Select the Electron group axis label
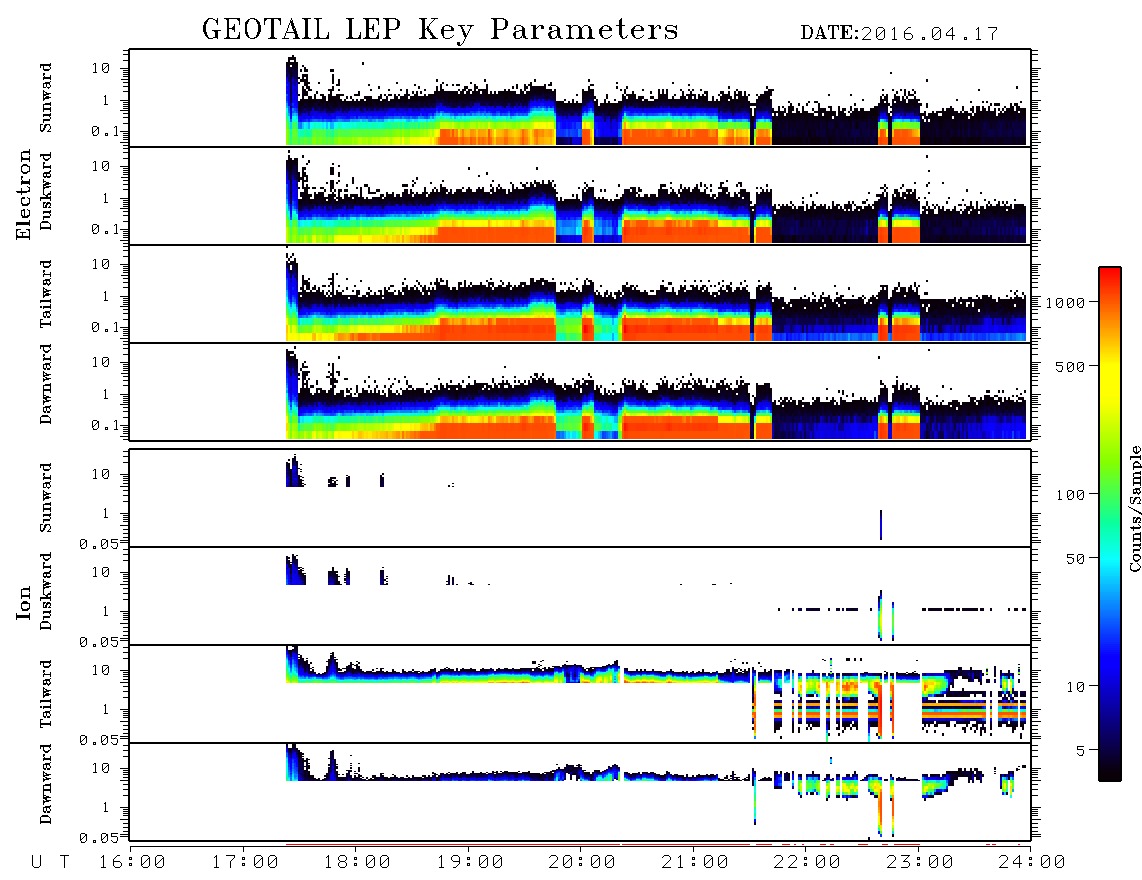The width and height of the screenshot is (1142, 880). [x=23, y=194]
